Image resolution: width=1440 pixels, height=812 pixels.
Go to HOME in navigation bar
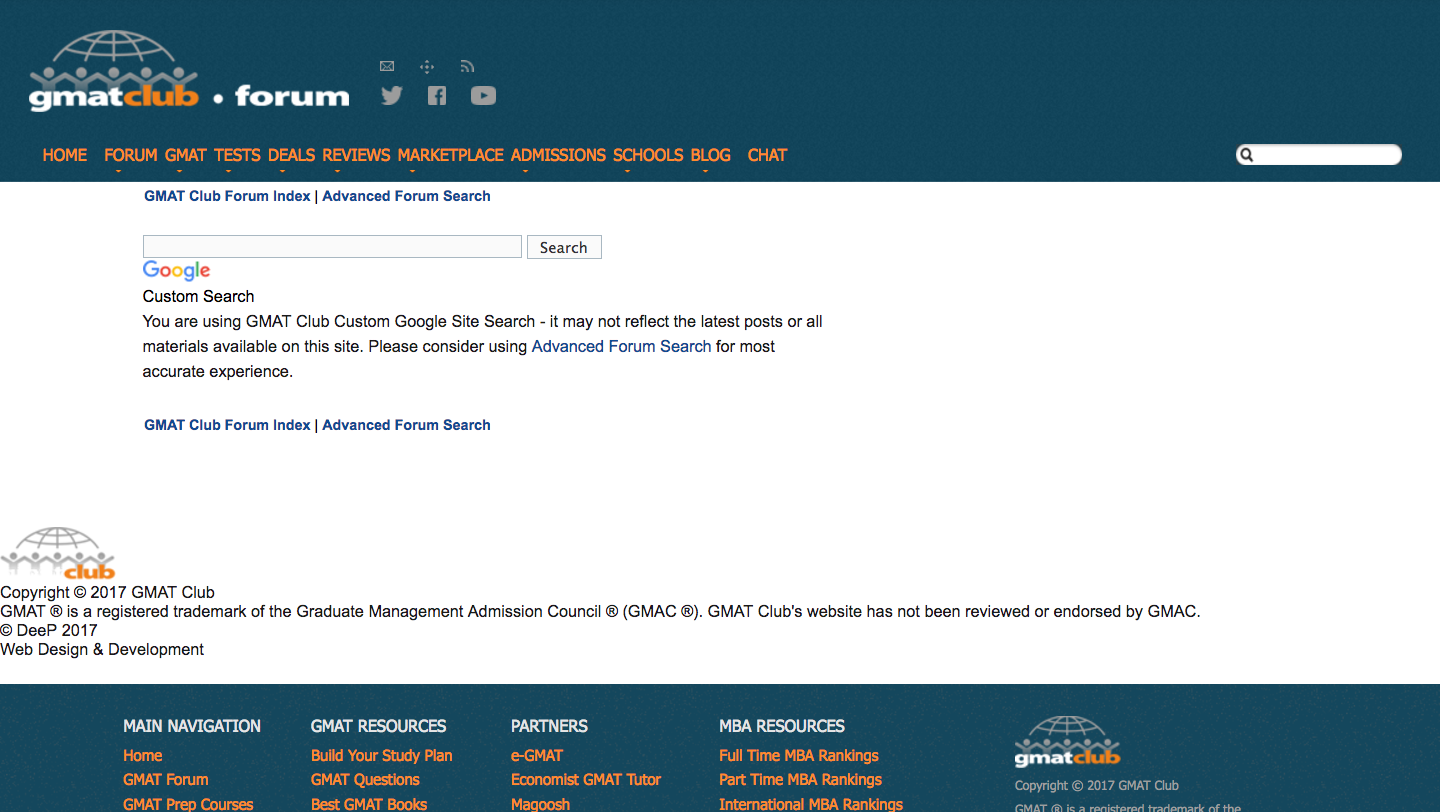65,156
